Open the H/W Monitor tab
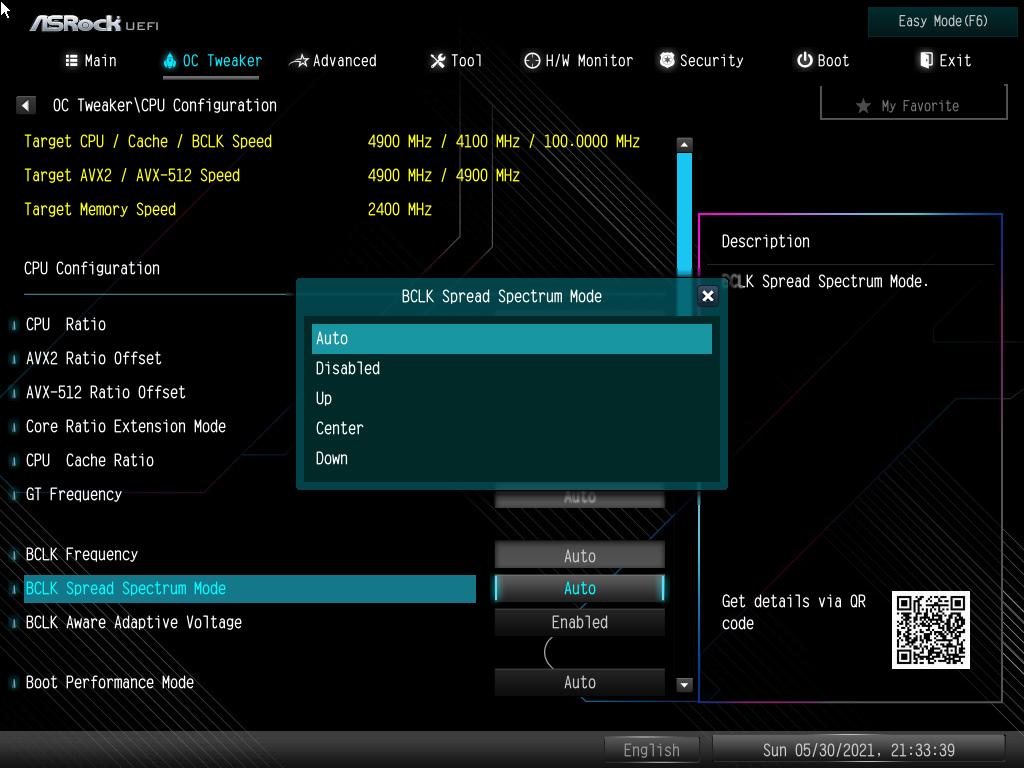Image resolution: width=1024 pixels, height=768 pixels. pyautogui.click(x=579, y=61)
